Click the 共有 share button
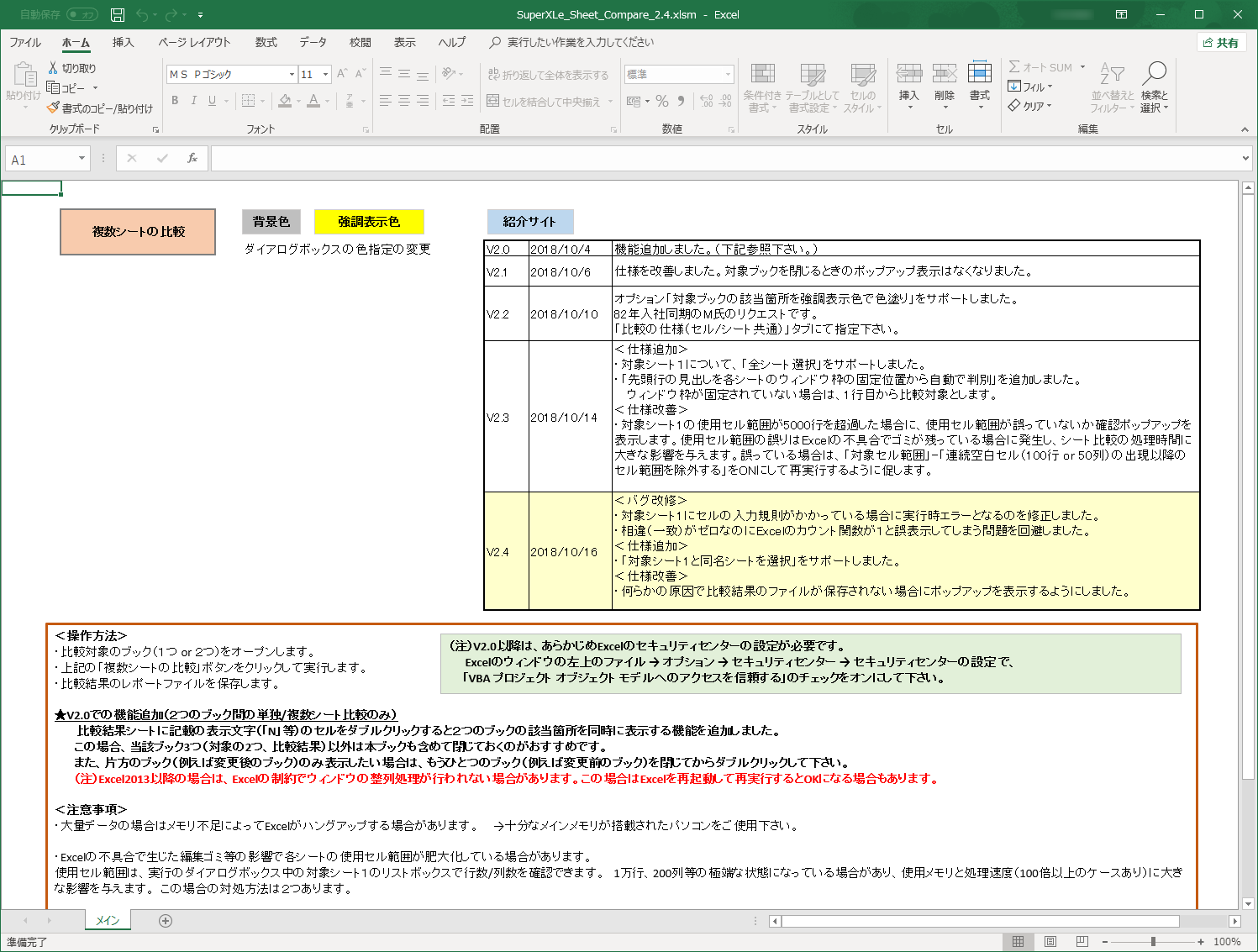This screenshot has height=952, width=1258. (1221, 42)
